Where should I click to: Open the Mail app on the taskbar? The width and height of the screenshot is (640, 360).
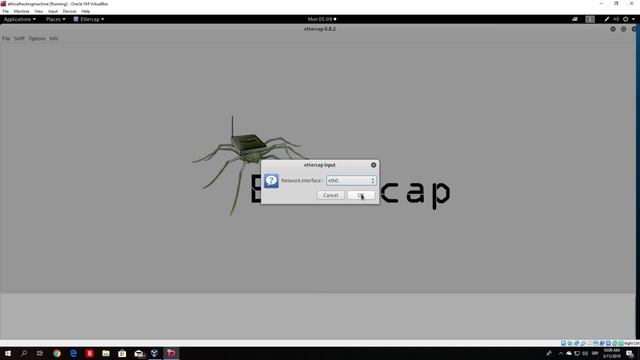(x=139, y=353)
